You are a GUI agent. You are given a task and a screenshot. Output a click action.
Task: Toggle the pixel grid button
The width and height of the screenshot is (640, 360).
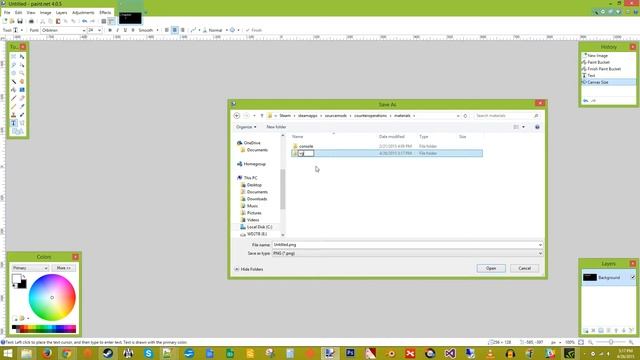(104, 21)
